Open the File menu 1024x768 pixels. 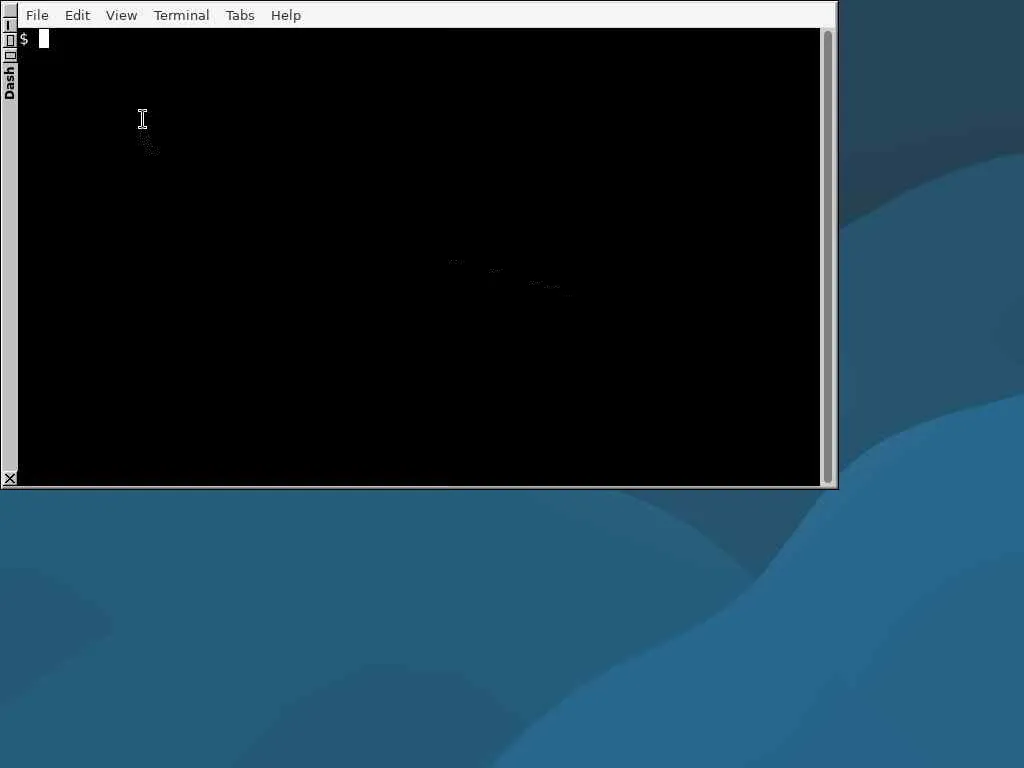pyautogui.click(x=37, y=15)
